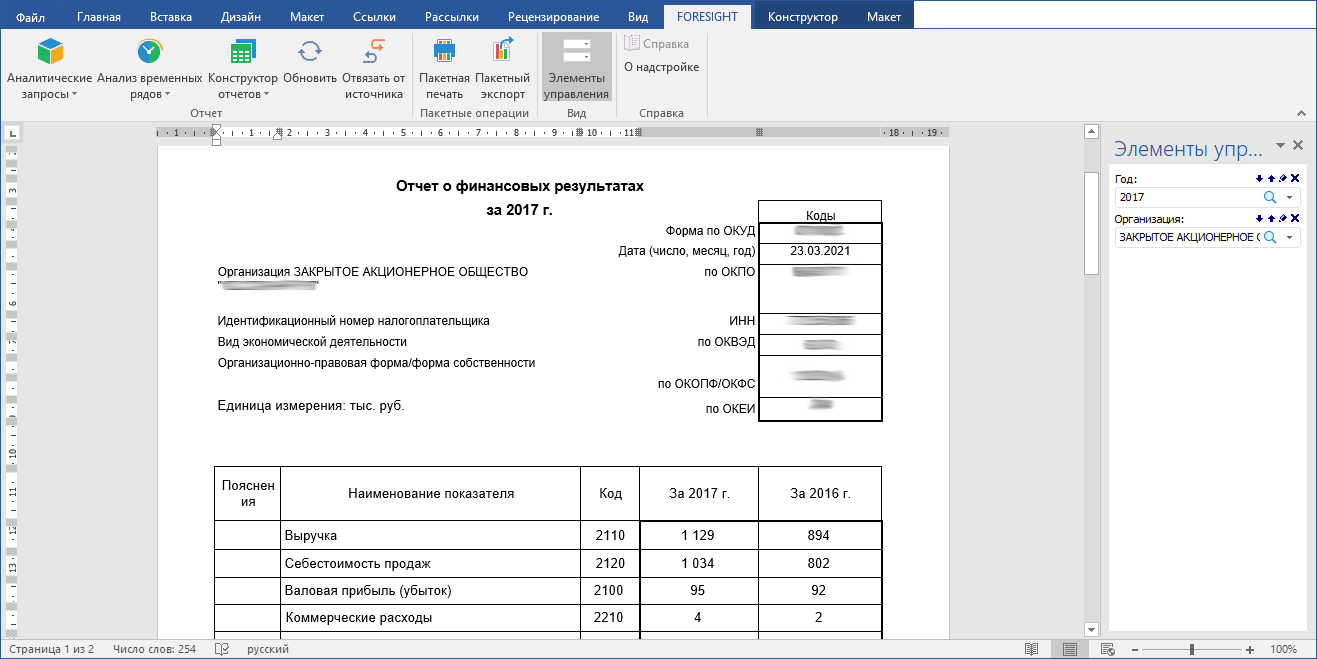Viewport: 1317px width, 659px height.
Task: Click the zoom slider in status bar
Action: point(1191,649)
